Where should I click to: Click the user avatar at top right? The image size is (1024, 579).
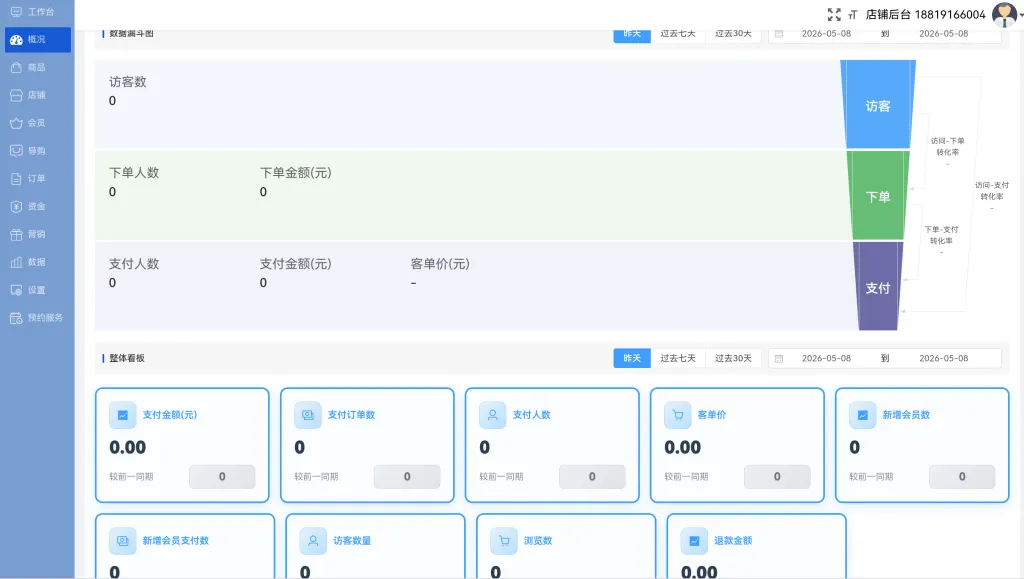coord(1004,14)
